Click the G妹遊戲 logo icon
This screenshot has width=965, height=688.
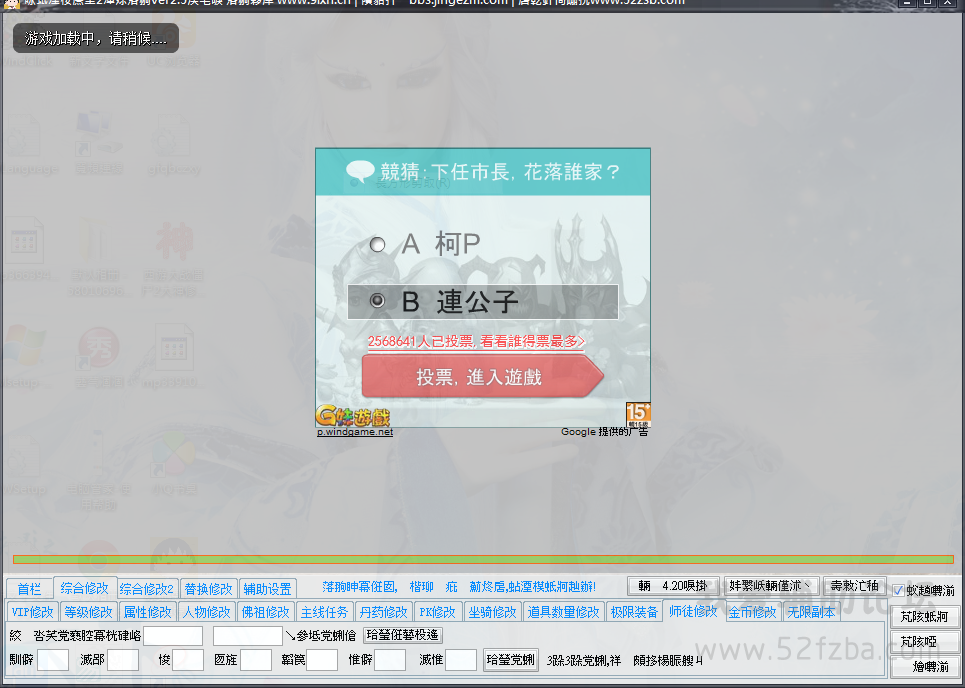point(353,416)
